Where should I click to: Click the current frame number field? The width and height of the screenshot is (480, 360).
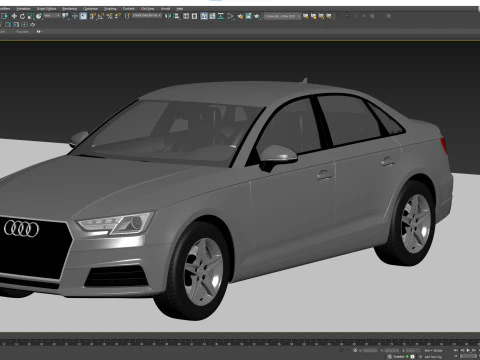pyautogui.click(x=468, y=356)
